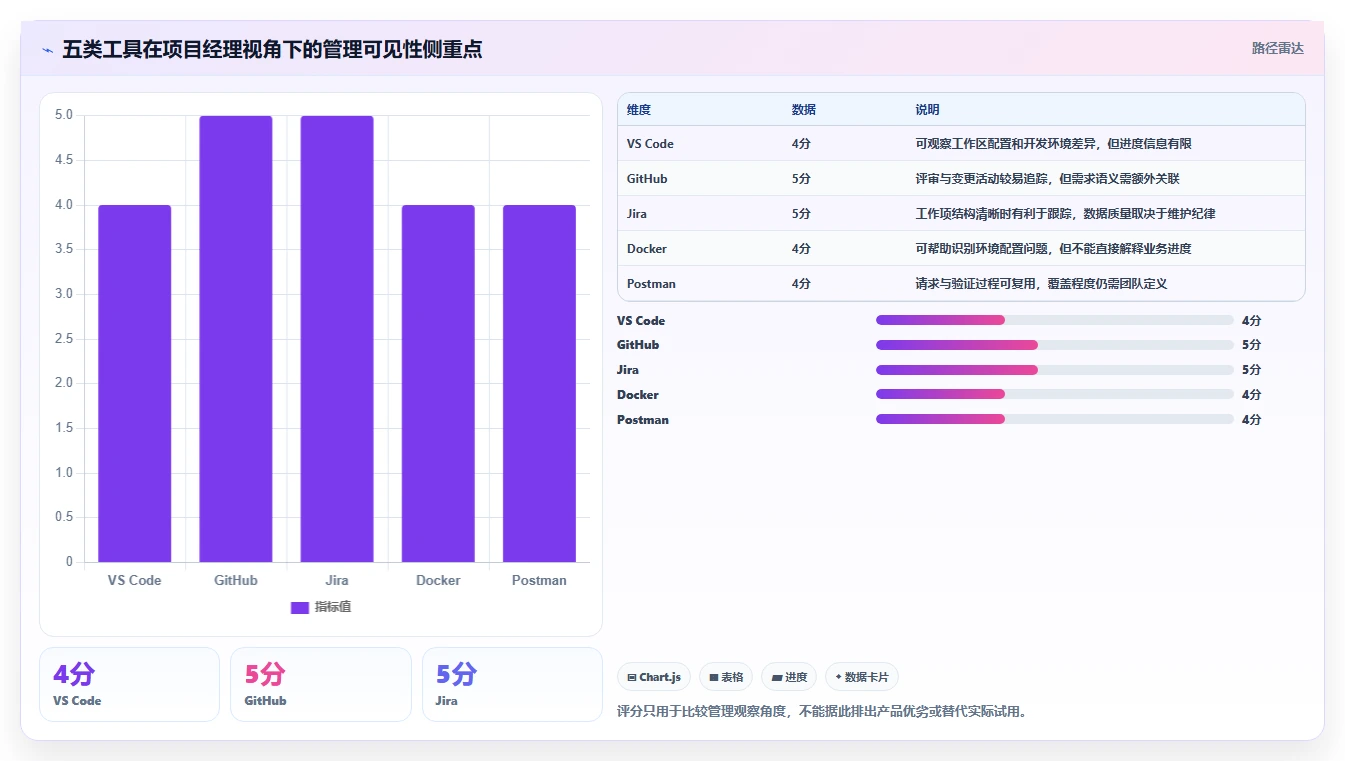Image resolution: width=1345 pixels, height=761 pixels.
Task: Click the 路径雷达 label in the header
Action: 1277,48
